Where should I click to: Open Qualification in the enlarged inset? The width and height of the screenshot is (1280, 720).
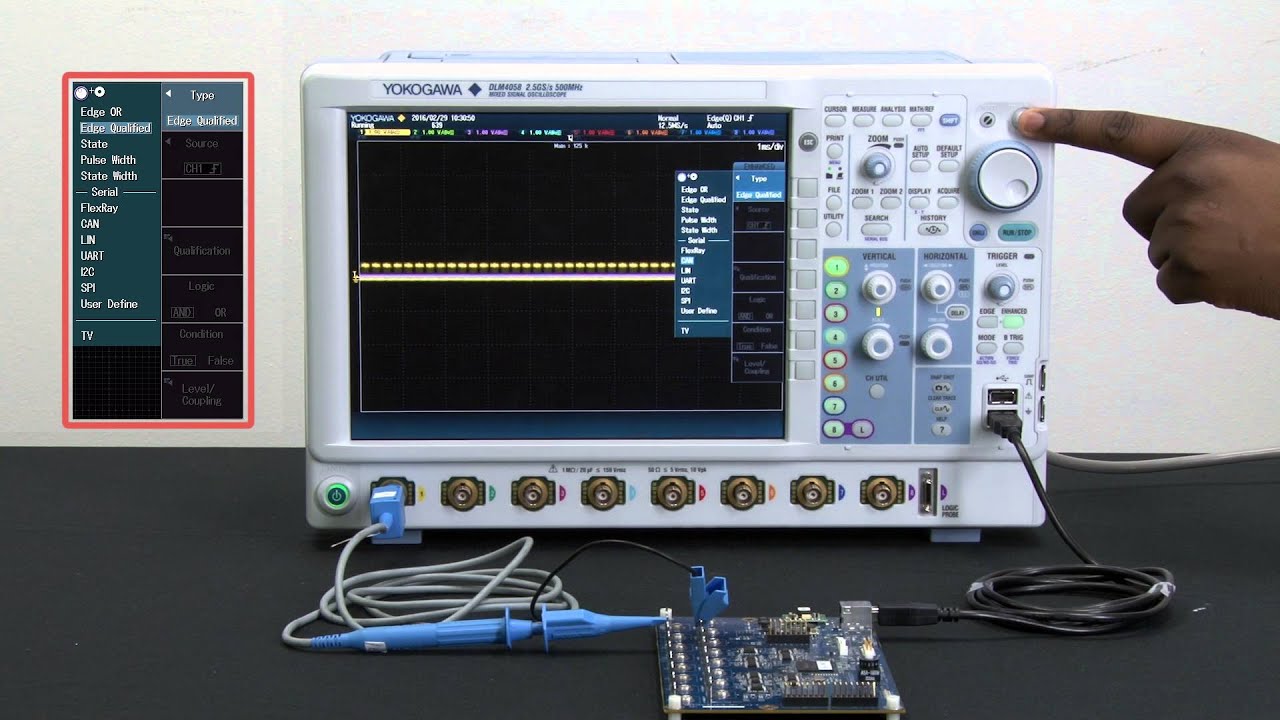pyautogui.click(x=202, y=251)
